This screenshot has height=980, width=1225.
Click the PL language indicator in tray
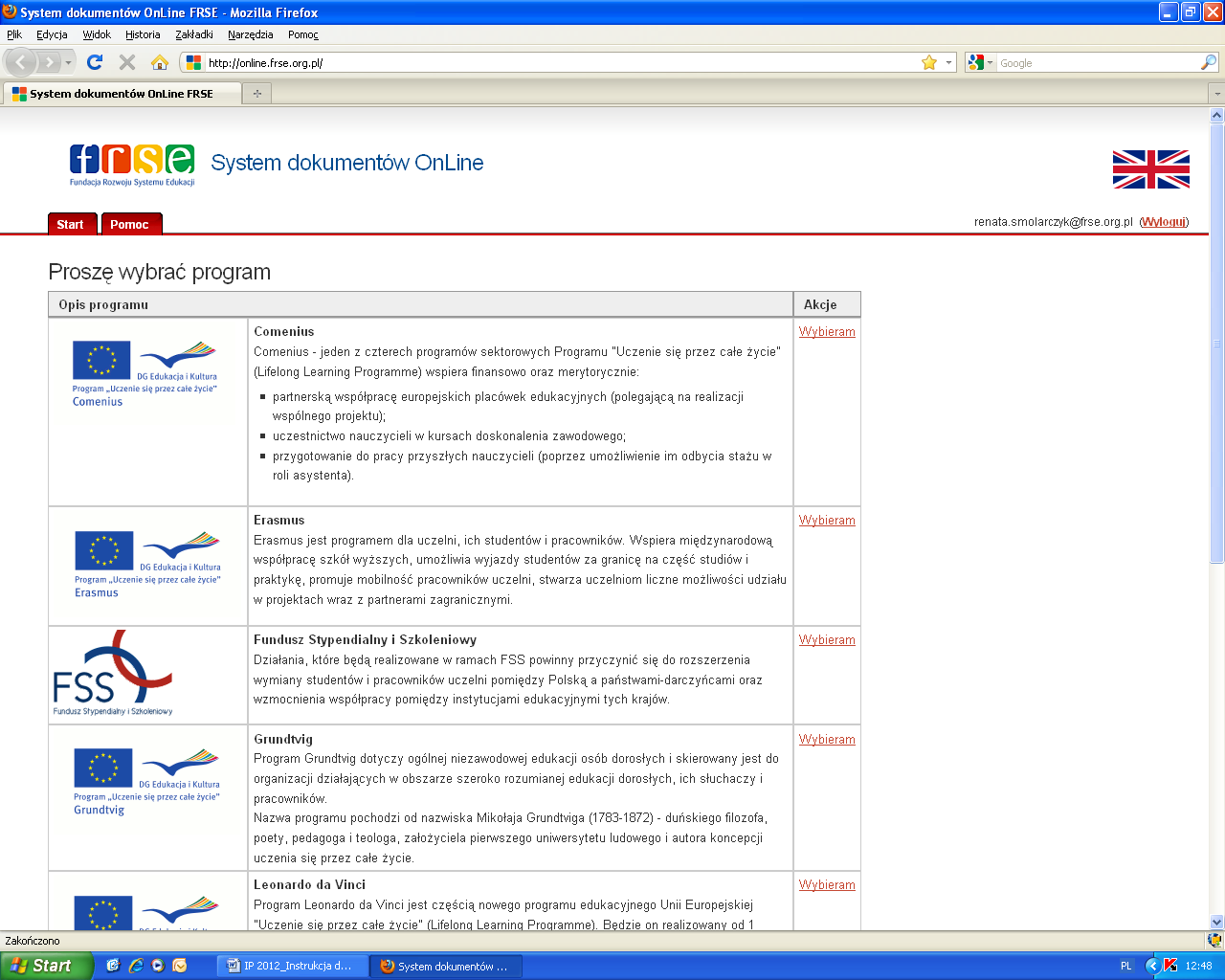pos(1125,966)
